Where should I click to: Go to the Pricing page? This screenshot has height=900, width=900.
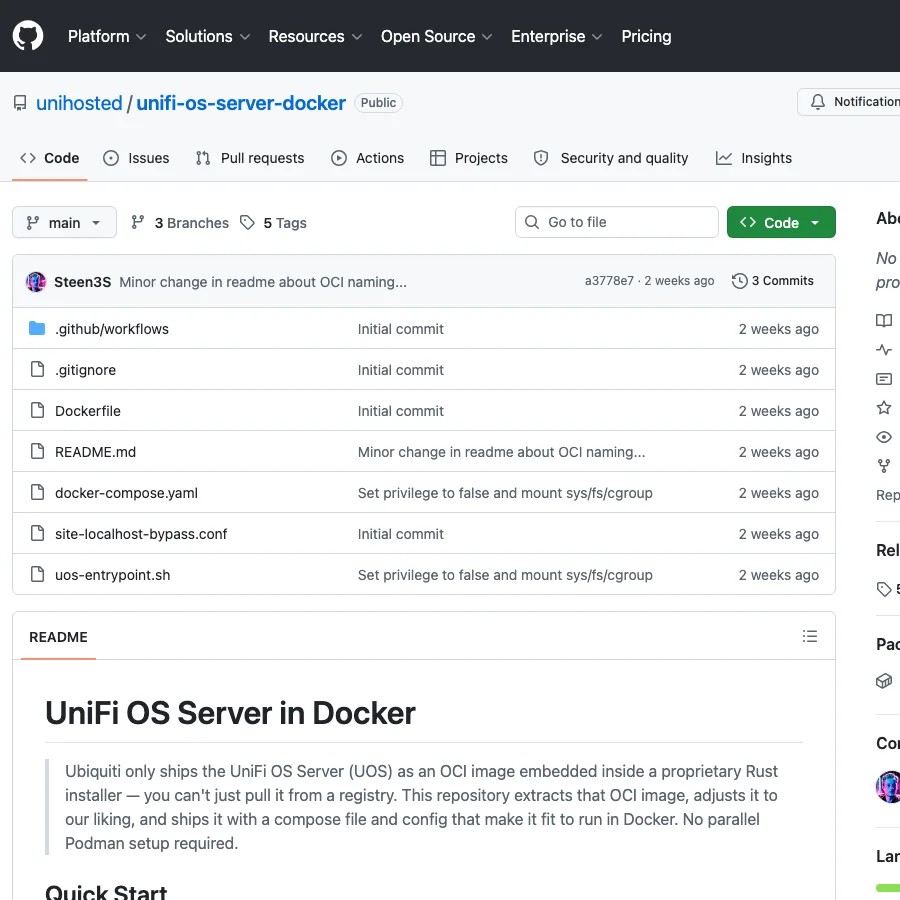click(x=646, y=36)
